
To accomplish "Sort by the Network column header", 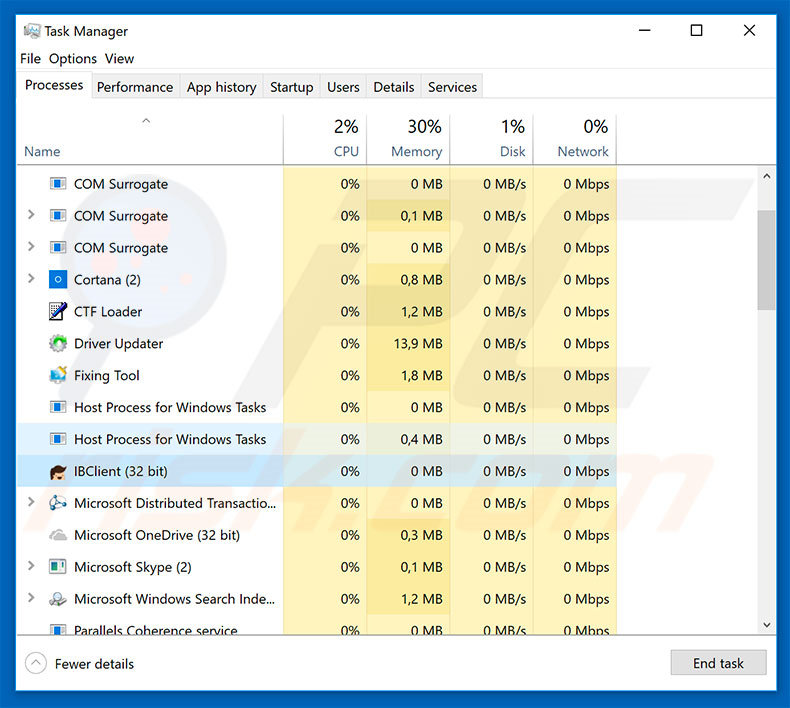I will pos(575,139).
